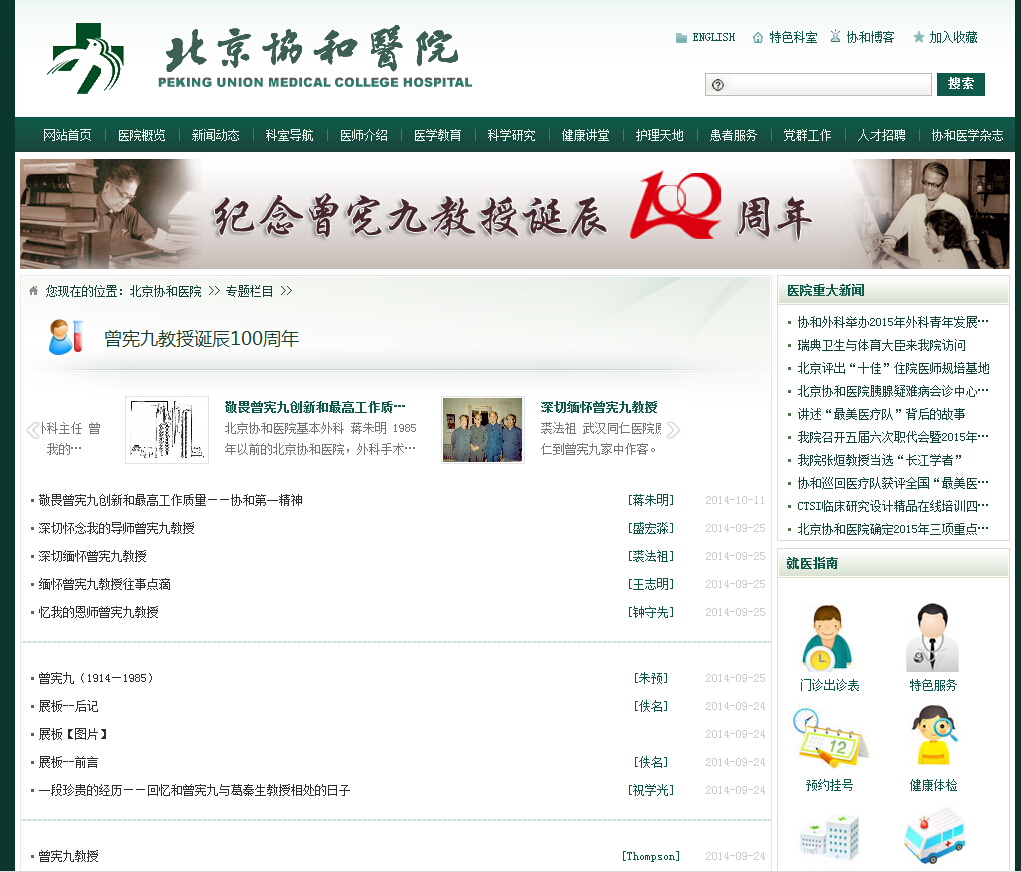Open the 协和医学杂志 menu item

967,135
